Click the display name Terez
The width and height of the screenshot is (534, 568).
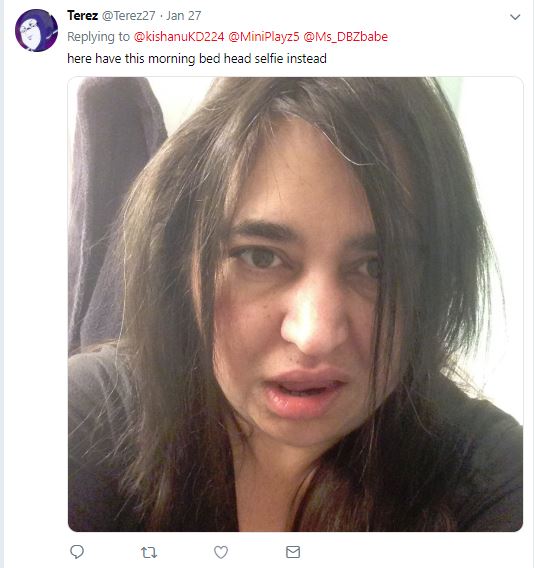[x=83, y=16]
